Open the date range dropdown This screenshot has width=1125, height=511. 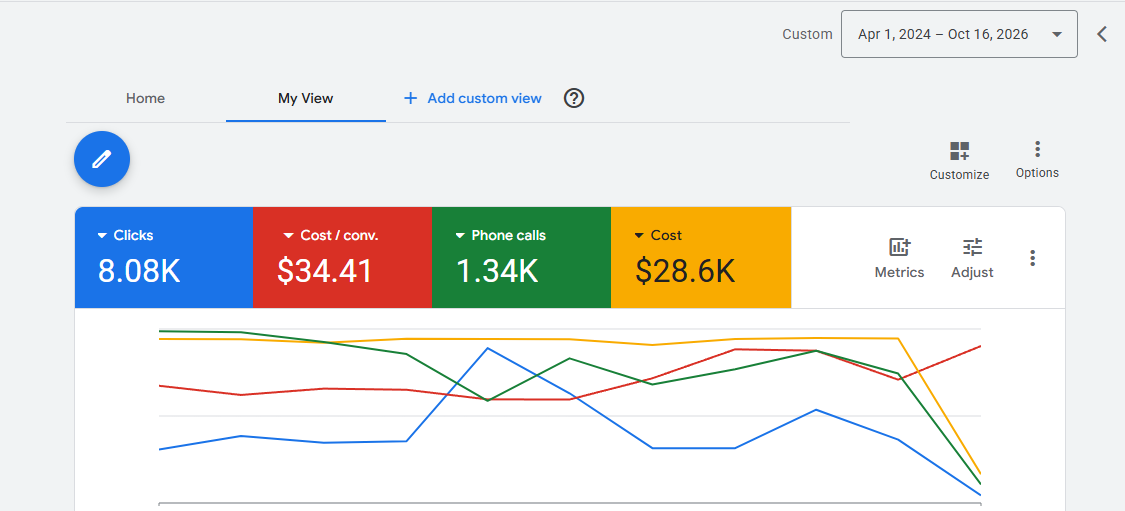tap(959, 34)
